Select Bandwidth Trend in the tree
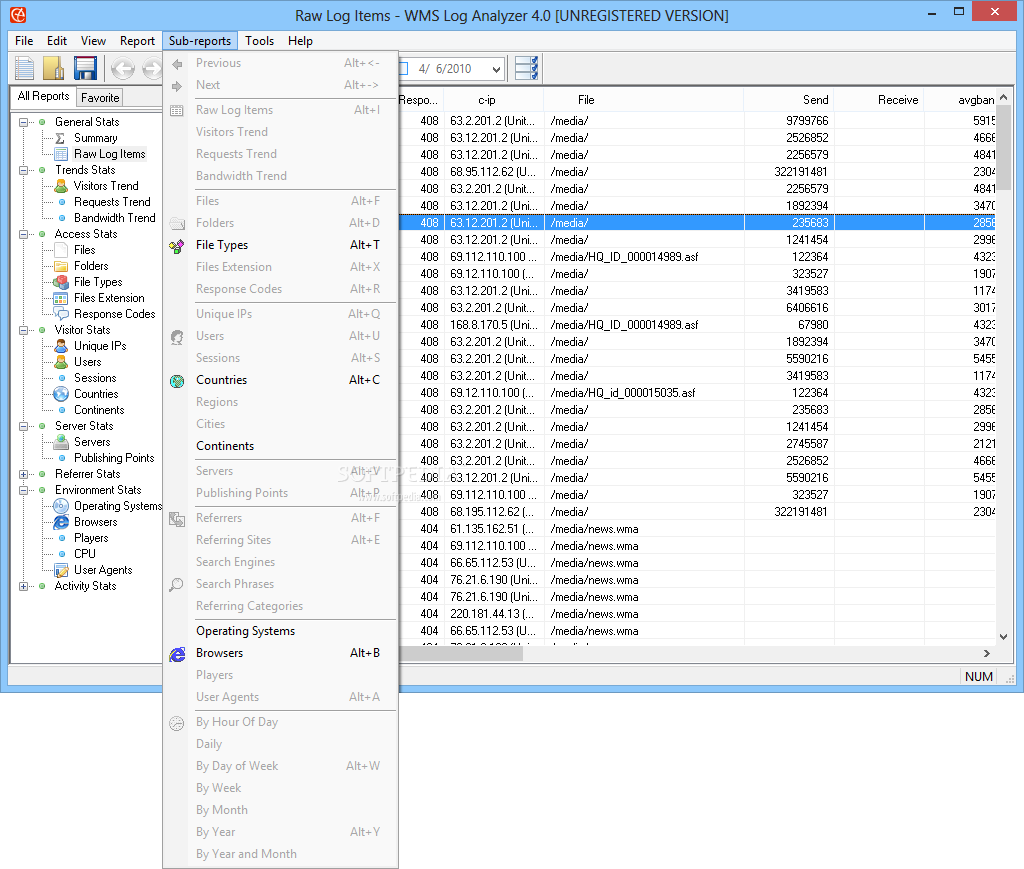 [x=115, y=218]
